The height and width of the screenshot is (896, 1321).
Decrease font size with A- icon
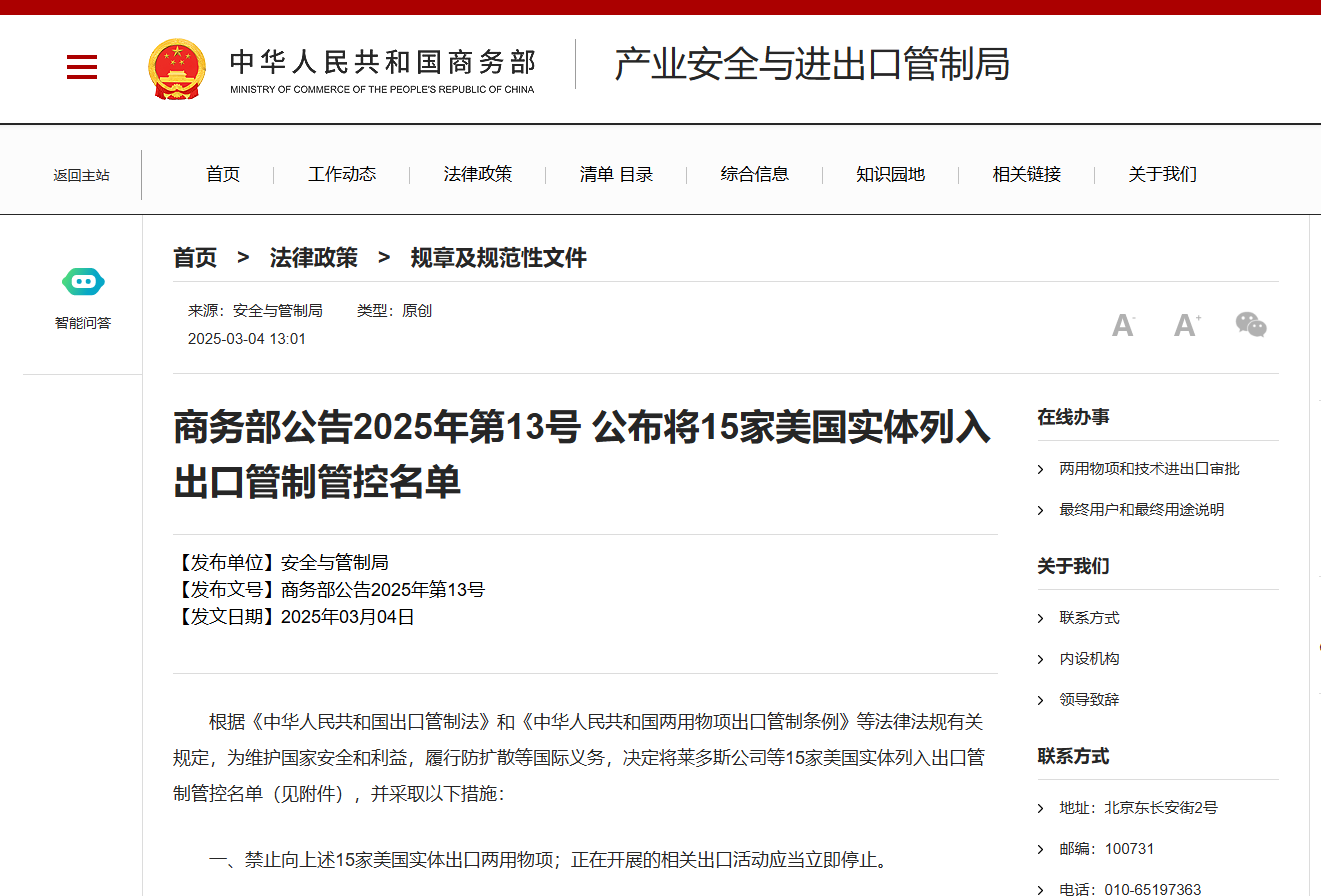coord(1123,325)
